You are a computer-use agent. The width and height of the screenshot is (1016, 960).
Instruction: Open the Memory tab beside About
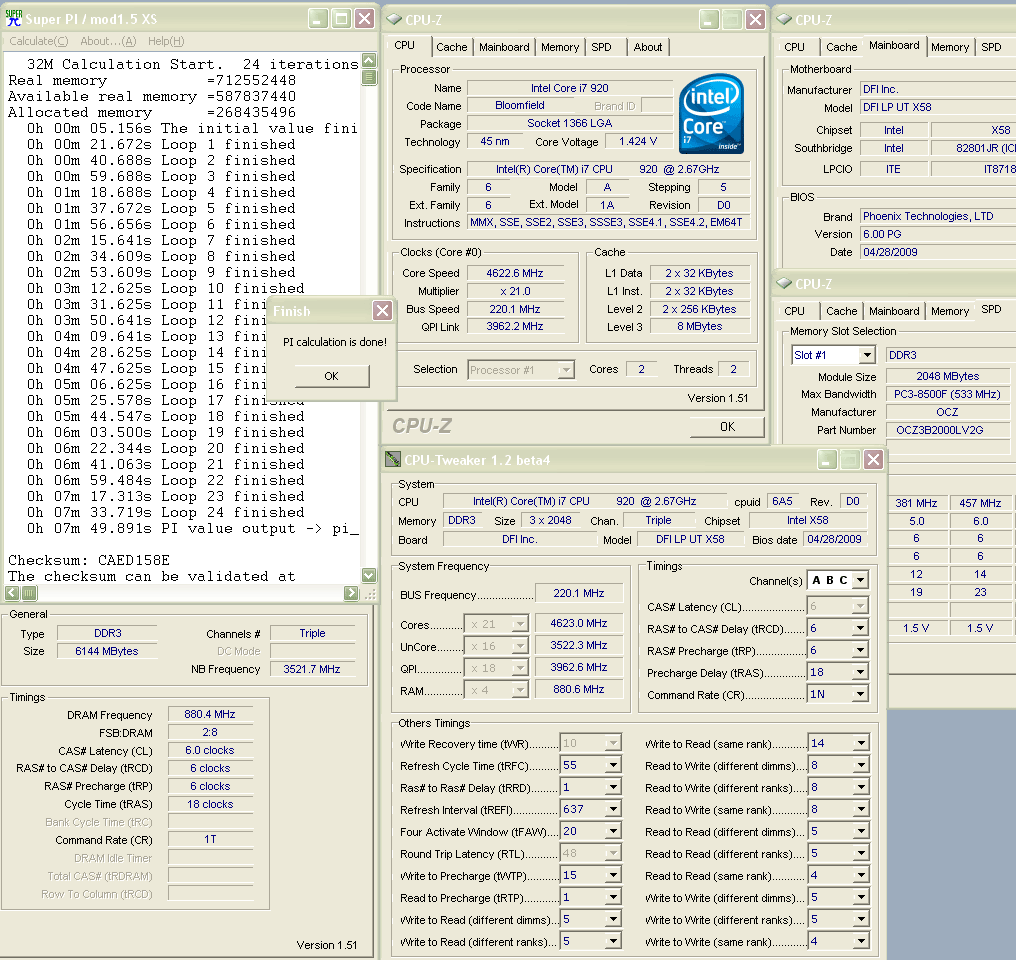[560, 47]
